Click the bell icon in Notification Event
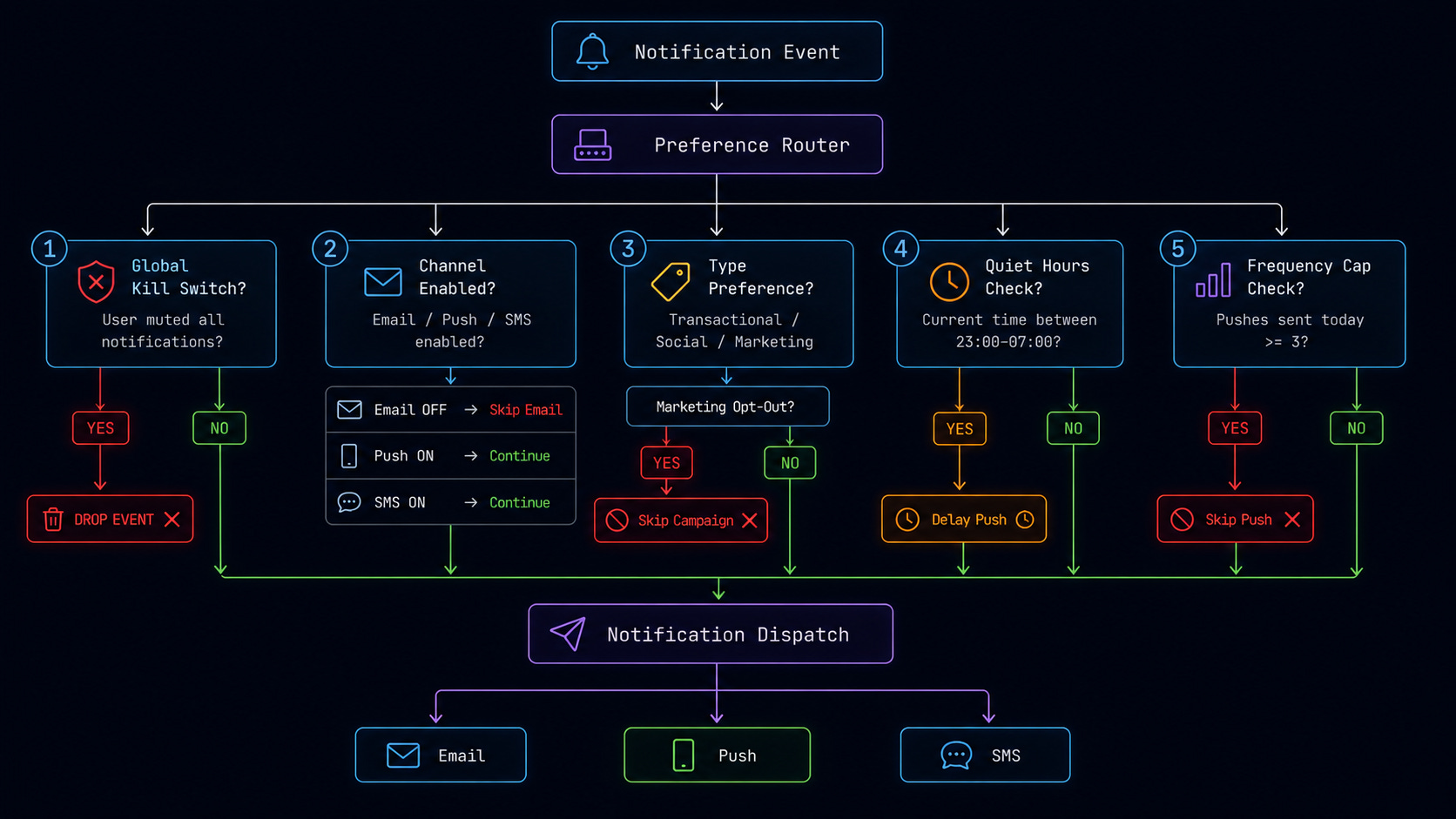1456x819 pixels. pyautogui.click(x=592, y=51)
